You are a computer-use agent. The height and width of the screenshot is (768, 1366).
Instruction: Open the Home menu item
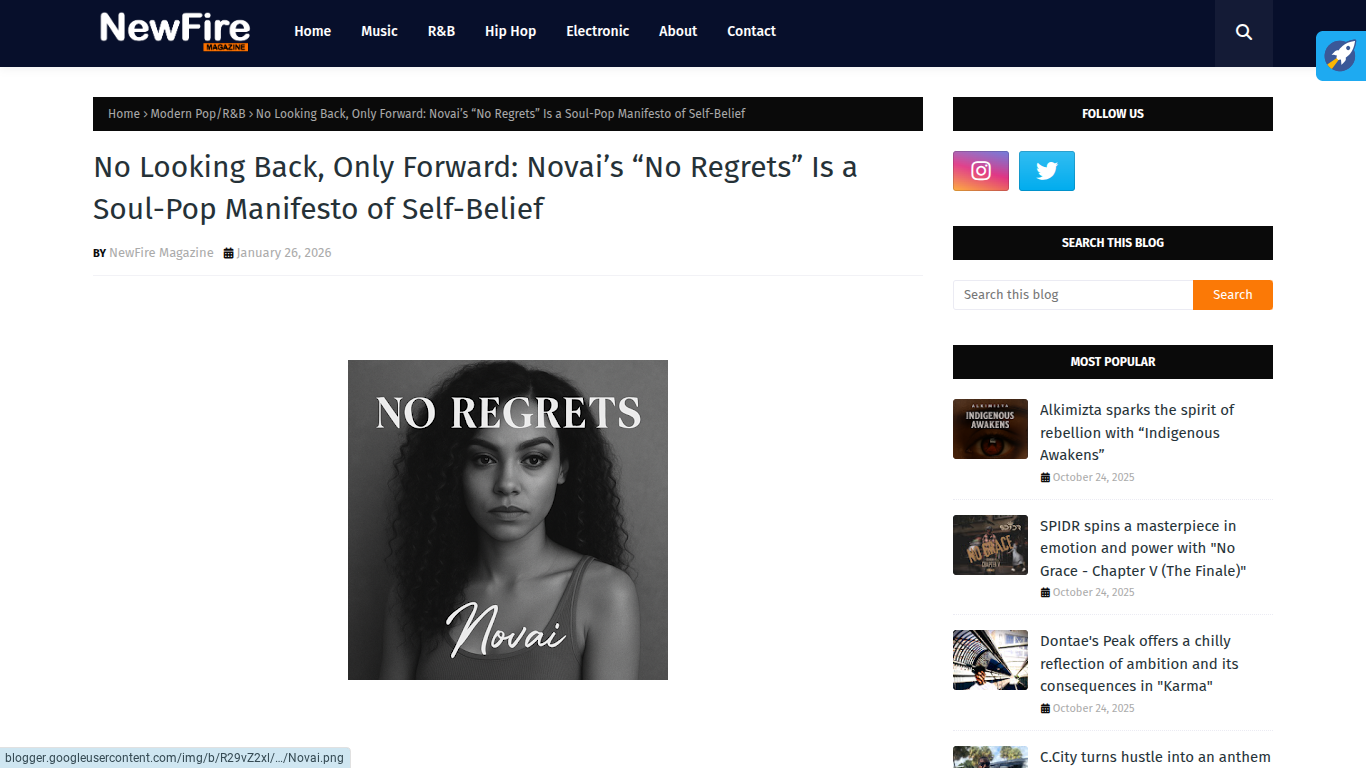coord(312,31)
